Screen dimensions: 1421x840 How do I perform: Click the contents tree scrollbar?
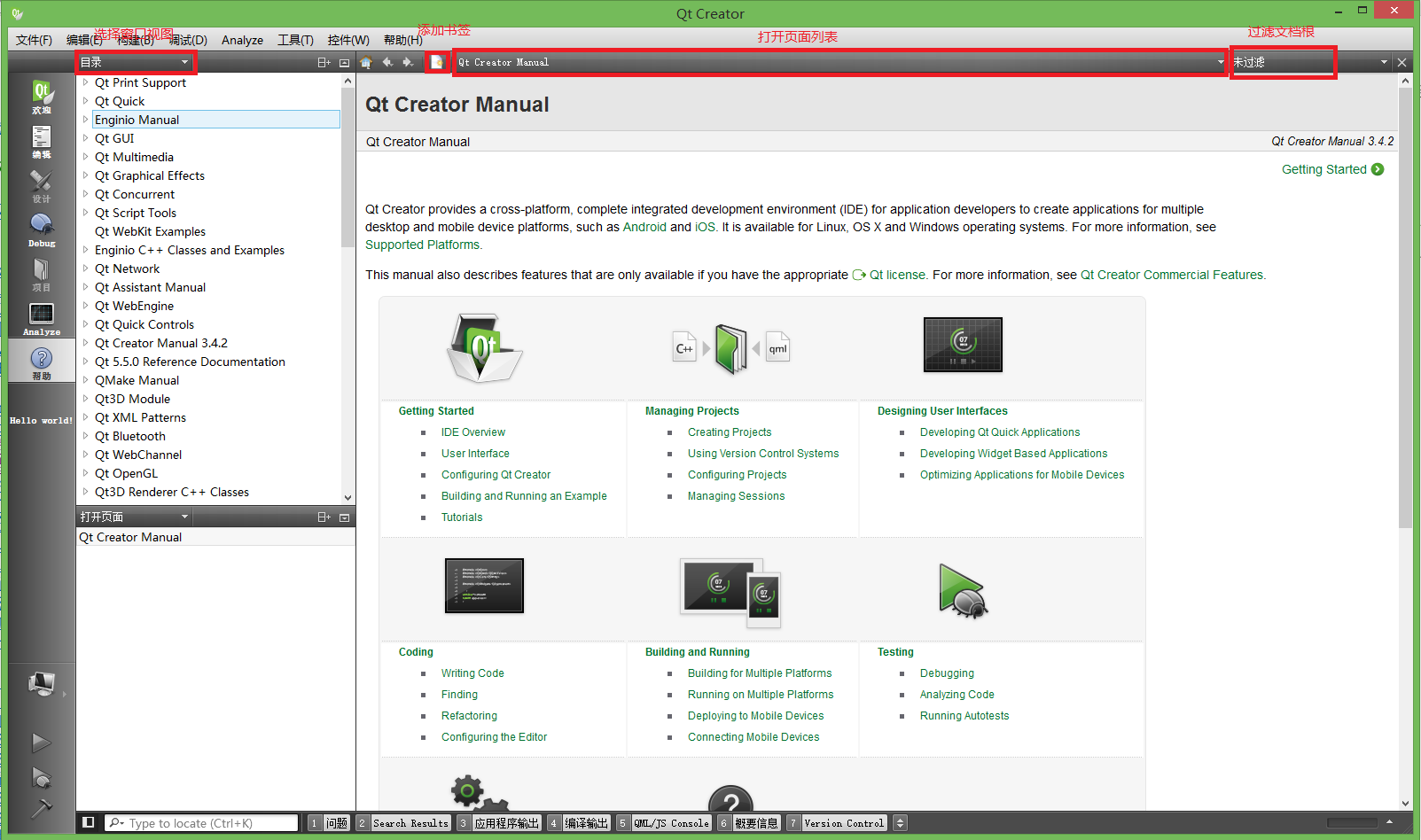347,167
